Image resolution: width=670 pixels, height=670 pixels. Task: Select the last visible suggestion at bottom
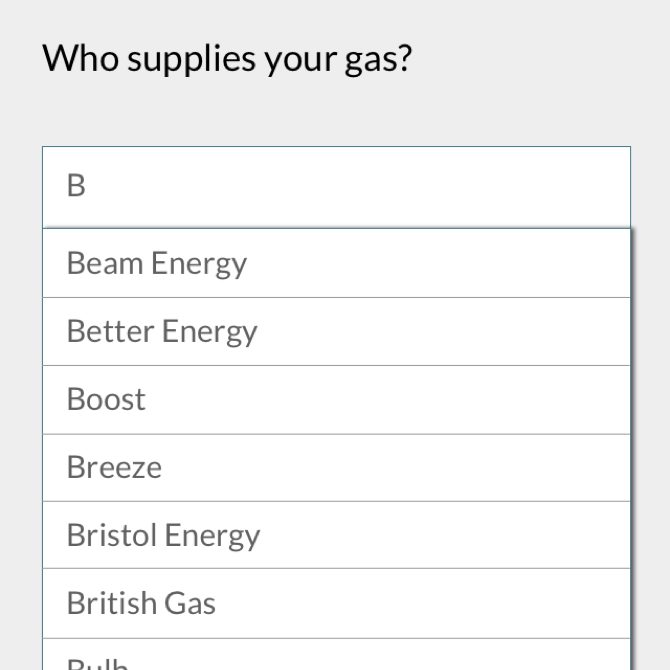coord(336,658)
